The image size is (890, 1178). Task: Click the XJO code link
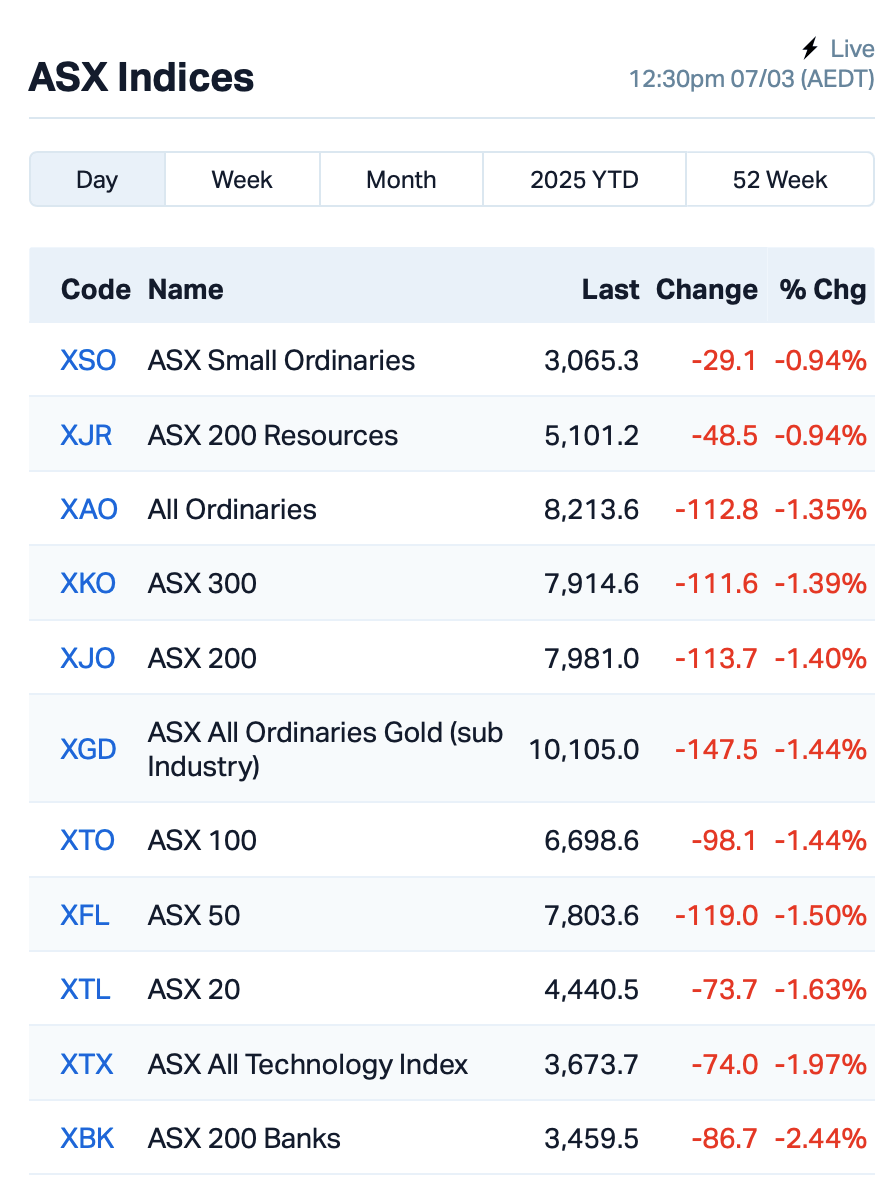click(87, 659)
